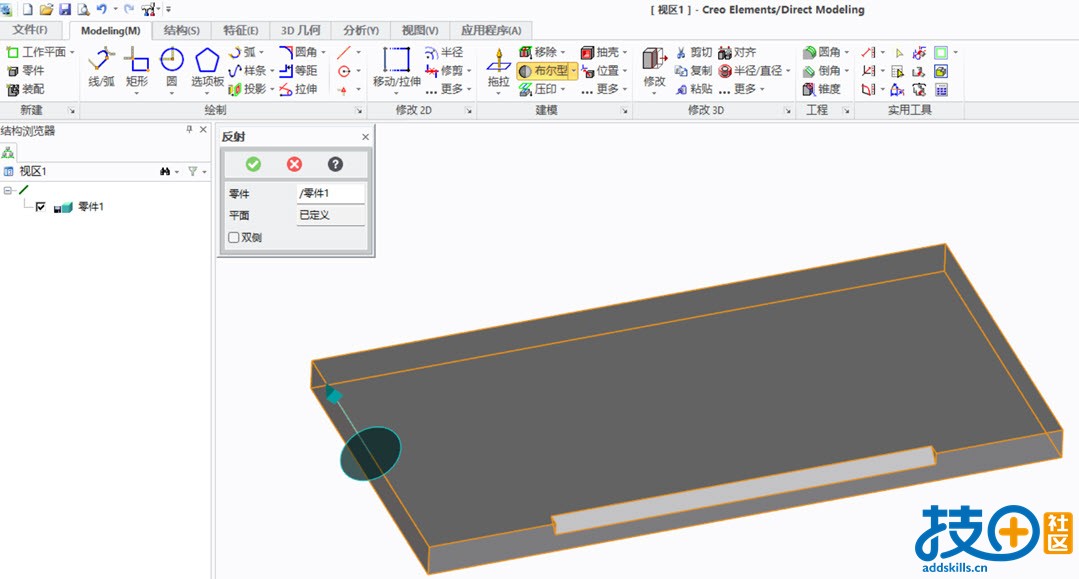Viewport: 1079px width, 579px height.
Task: Switch to the 结构(S) tab
Action: click(x=182, y=30)
